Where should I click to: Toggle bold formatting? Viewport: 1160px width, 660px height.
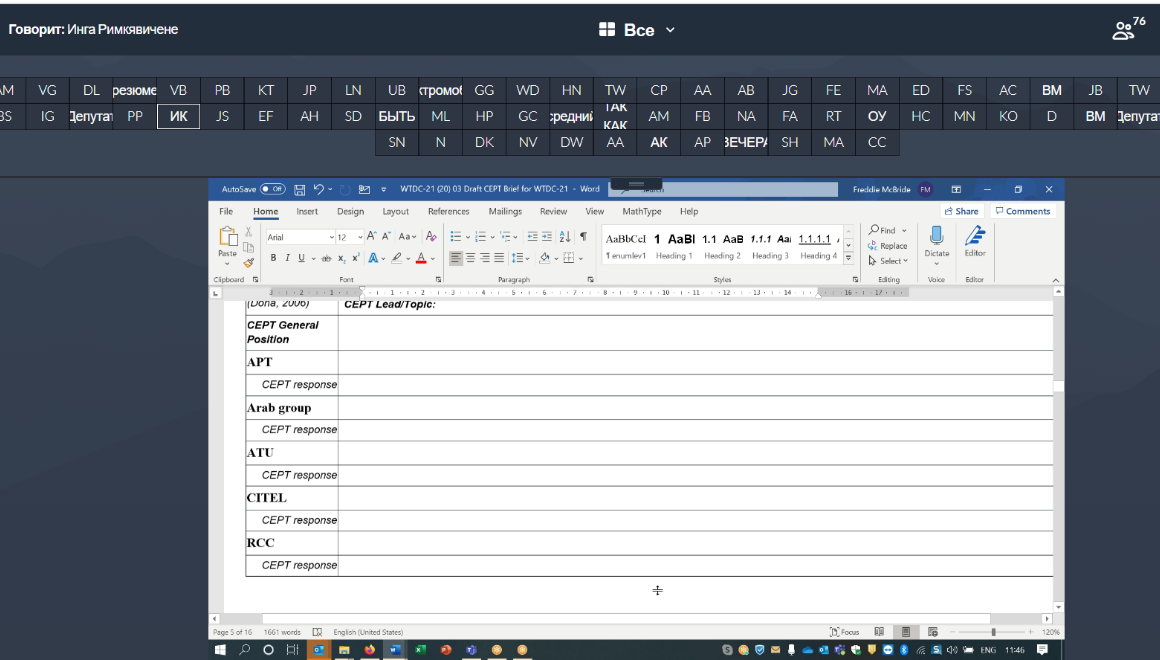[x=273, y=258]
